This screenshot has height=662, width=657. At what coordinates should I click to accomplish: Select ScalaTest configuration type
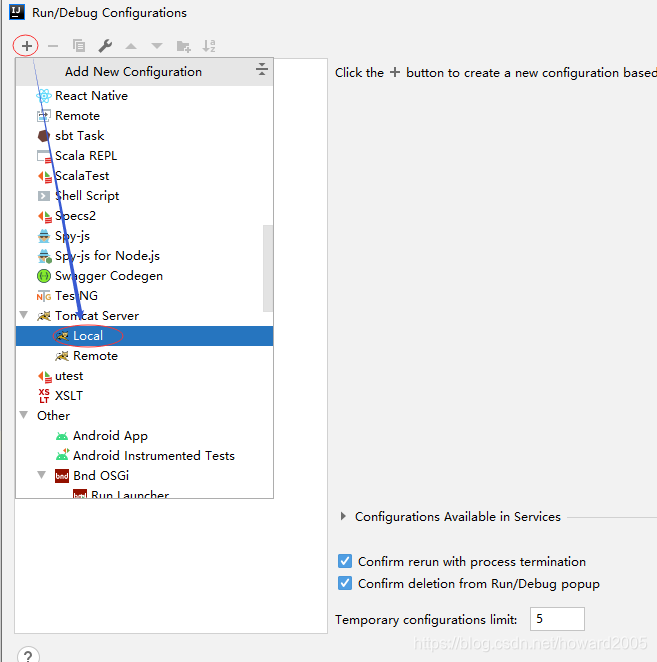coord(144,176)
